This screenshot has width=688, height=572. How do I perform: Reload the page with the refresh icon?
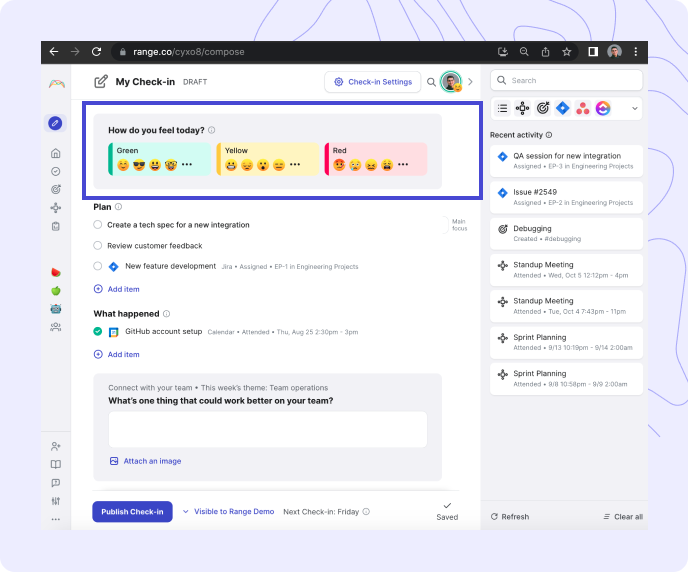97,52
